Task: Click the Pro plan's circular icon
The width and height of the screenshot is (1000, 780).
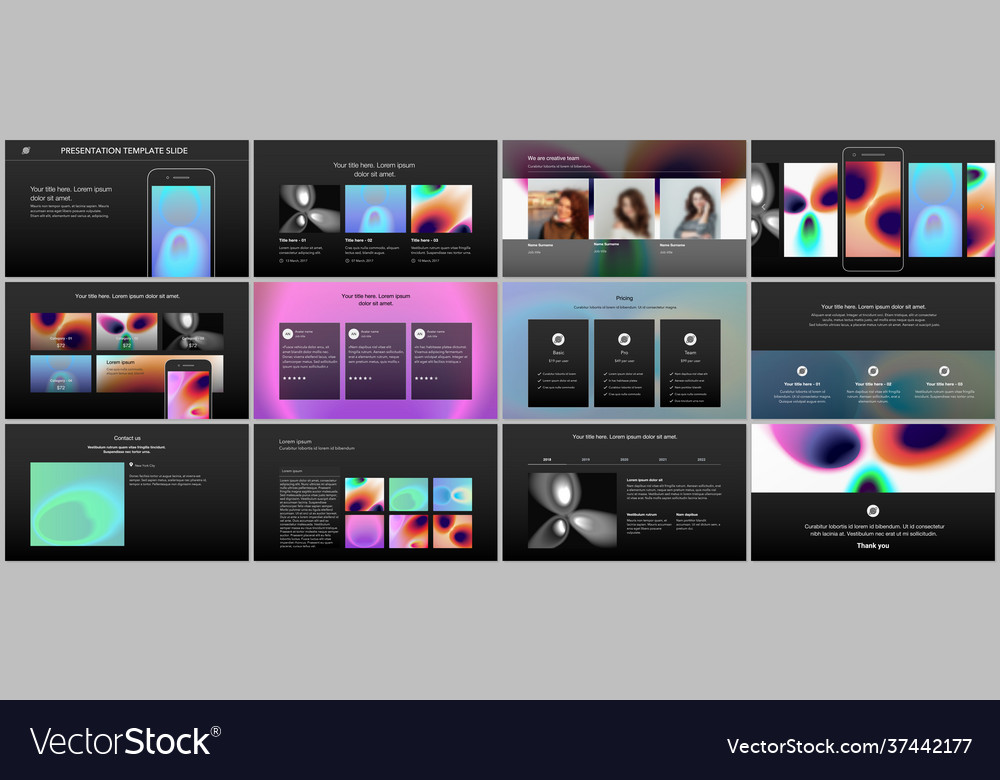Action: [x=624, y=339]
